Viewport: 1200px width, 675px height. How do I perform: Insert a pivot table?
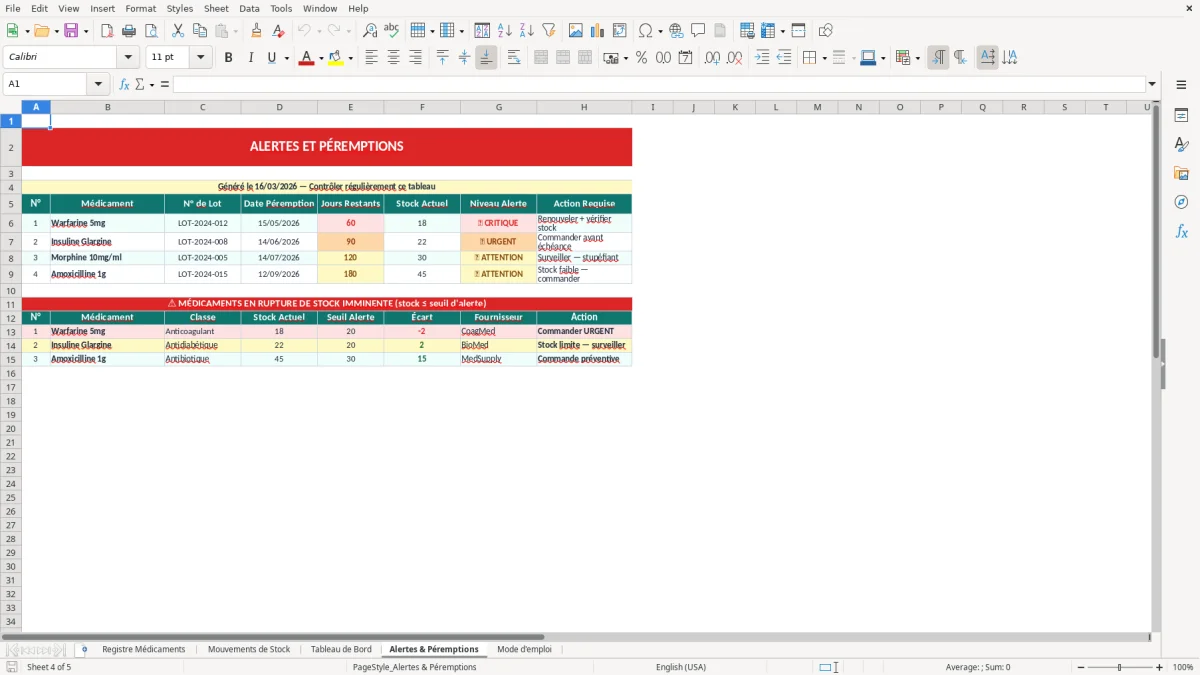(x=620, y=30)
